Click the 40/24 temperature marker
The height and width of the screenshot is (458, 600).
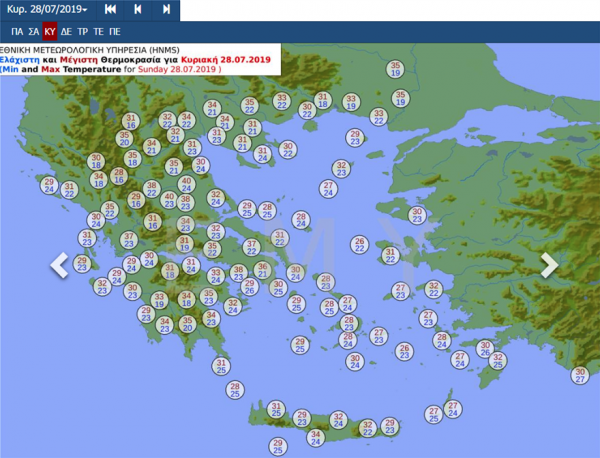tap(186, 184)
